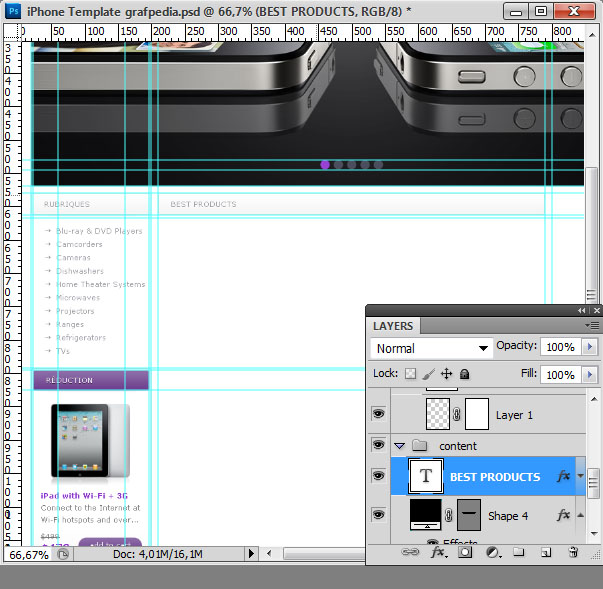
Task: Click 'Doc: 4,01M/16,1M' status text
Action: click(158, 554)
